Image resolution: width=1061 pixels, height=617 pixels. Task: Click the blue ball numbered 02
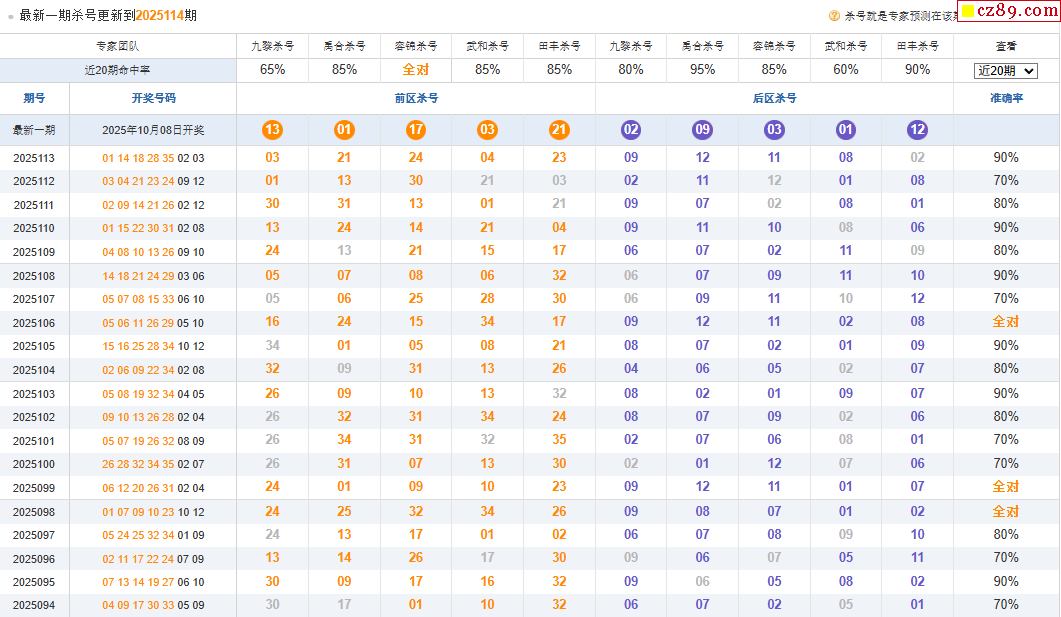click(631, 130)
